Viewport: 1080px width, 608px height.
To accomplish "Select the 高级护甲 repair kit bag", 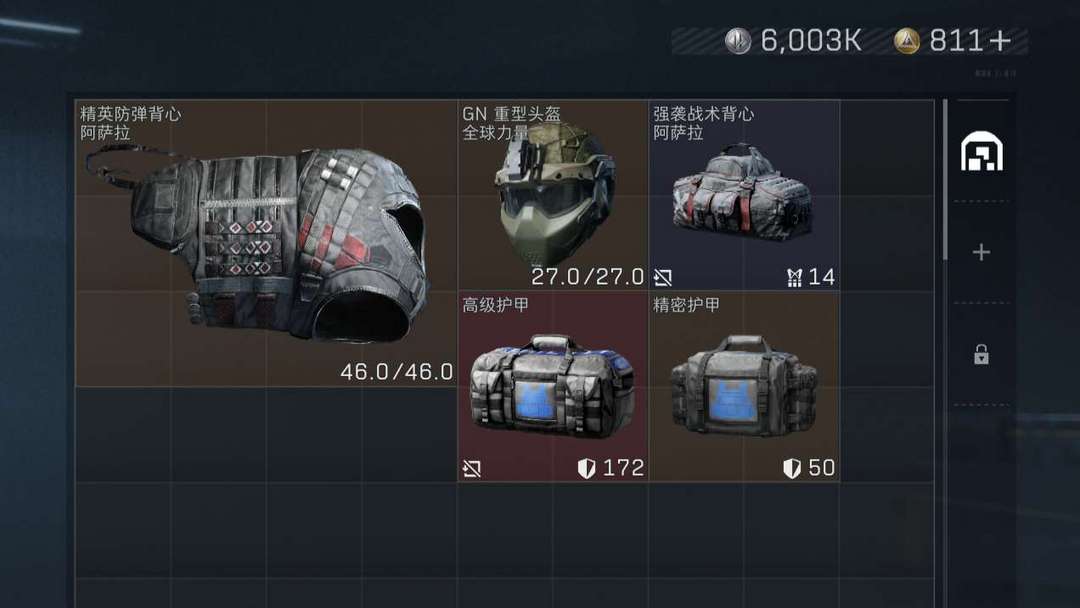I will click(x=553, y=386).
